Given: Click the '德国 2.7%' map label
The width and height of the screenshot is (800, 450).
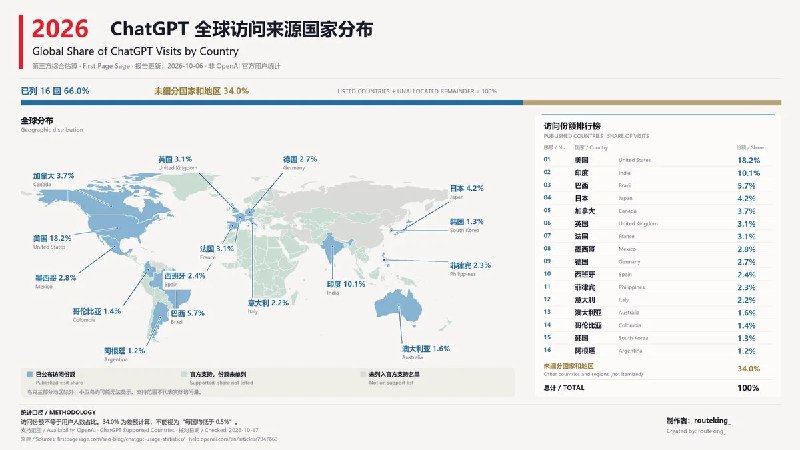Looking at the screenshot, I should click(300, 159).
